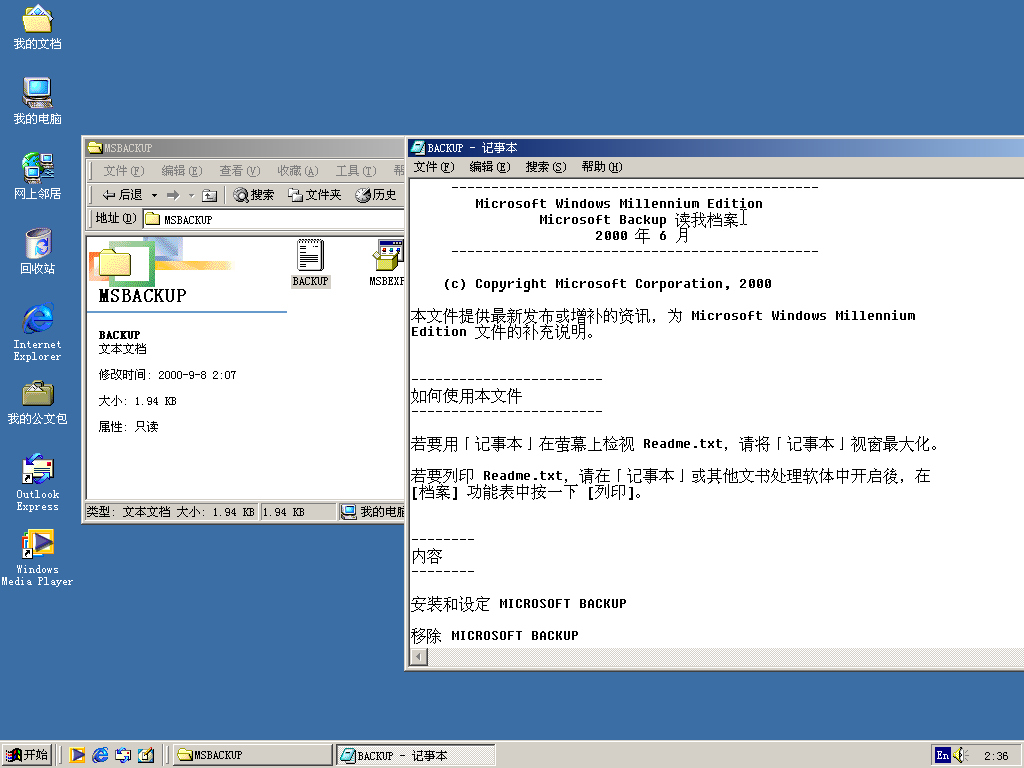Open 收藏(A) menu in MSBACKUP window
The height and width of the screenshot is (768, 1024).
[298, 171]
